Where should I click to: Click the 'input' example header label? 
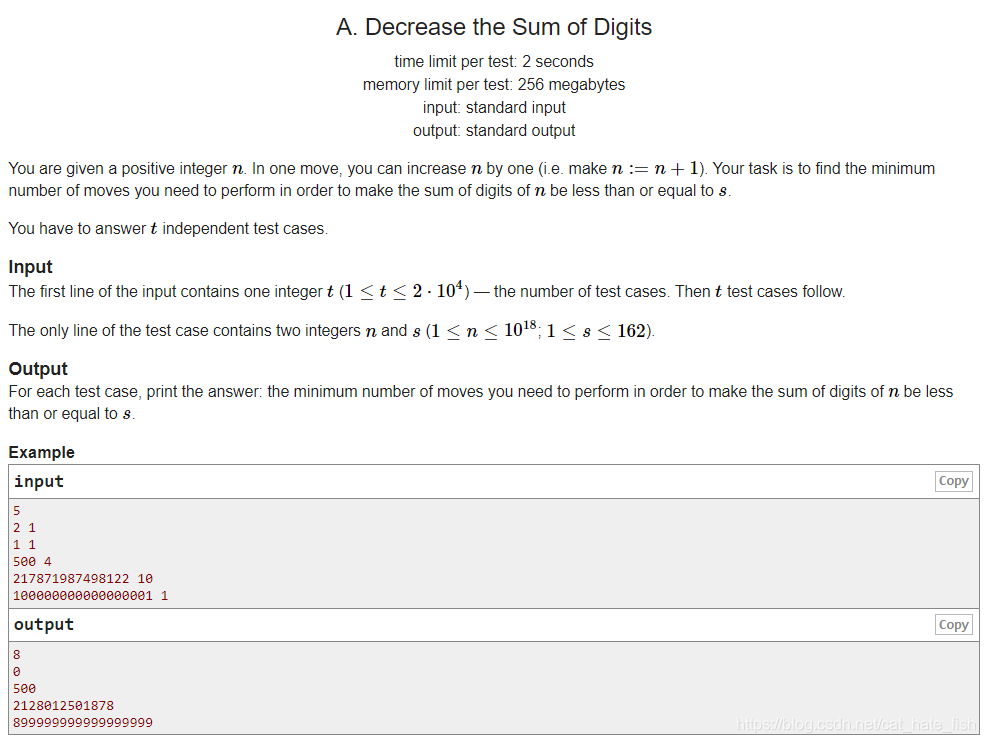[39, 482]
